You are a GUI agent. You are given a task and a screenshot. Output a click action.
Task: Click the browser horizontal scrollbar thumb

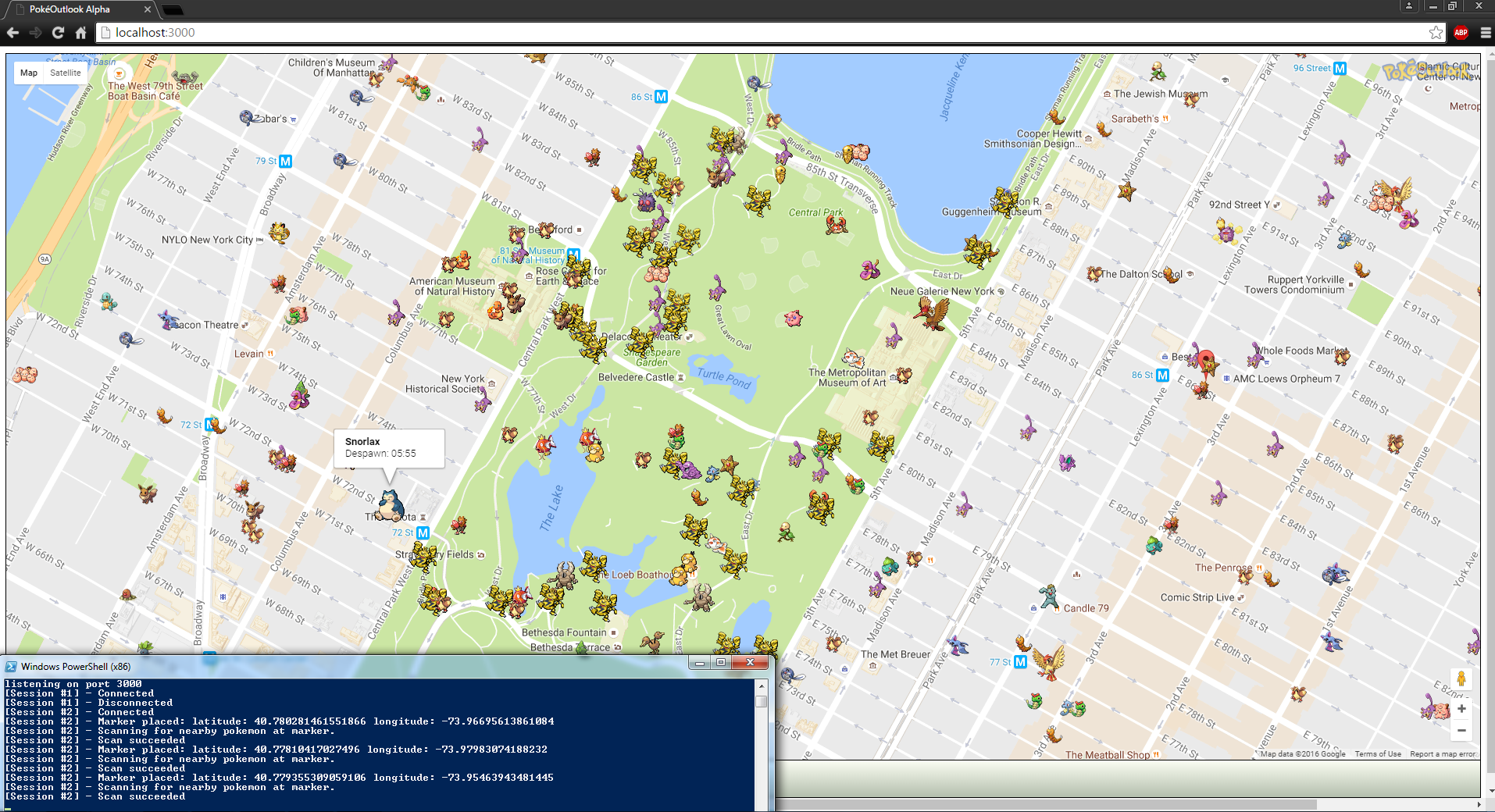coord(1045,804)
